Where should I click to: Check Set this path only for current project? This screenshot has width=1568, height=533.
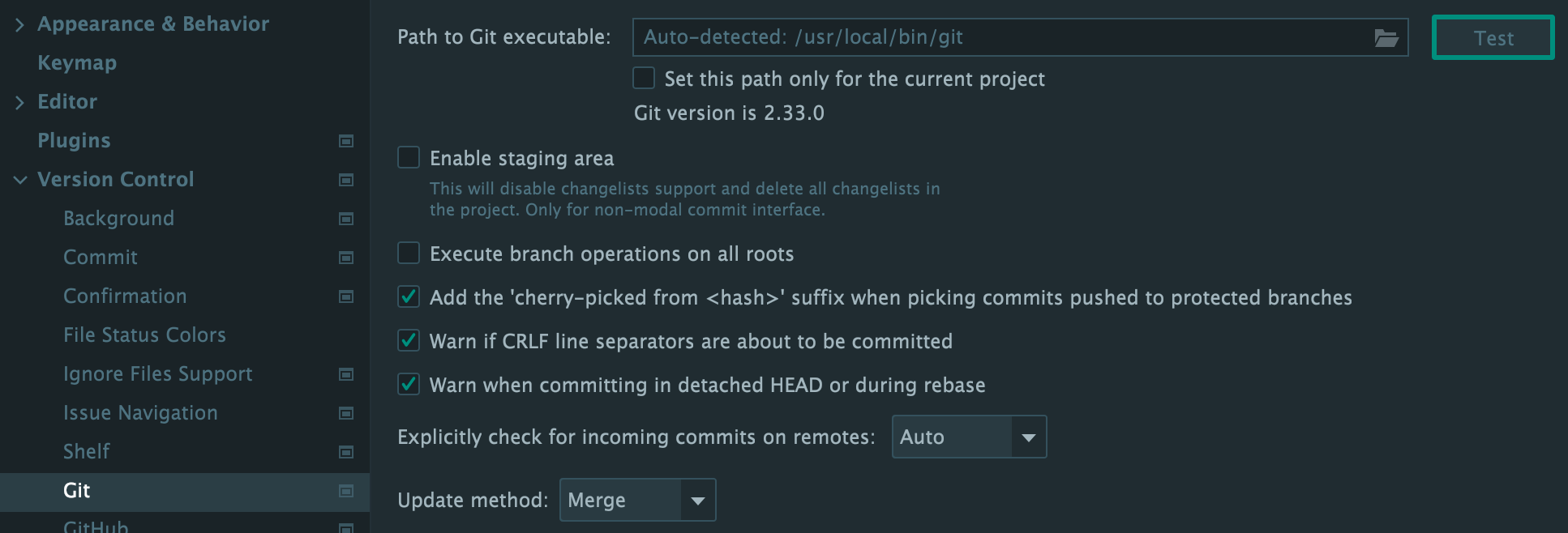[x=644, y=79]
